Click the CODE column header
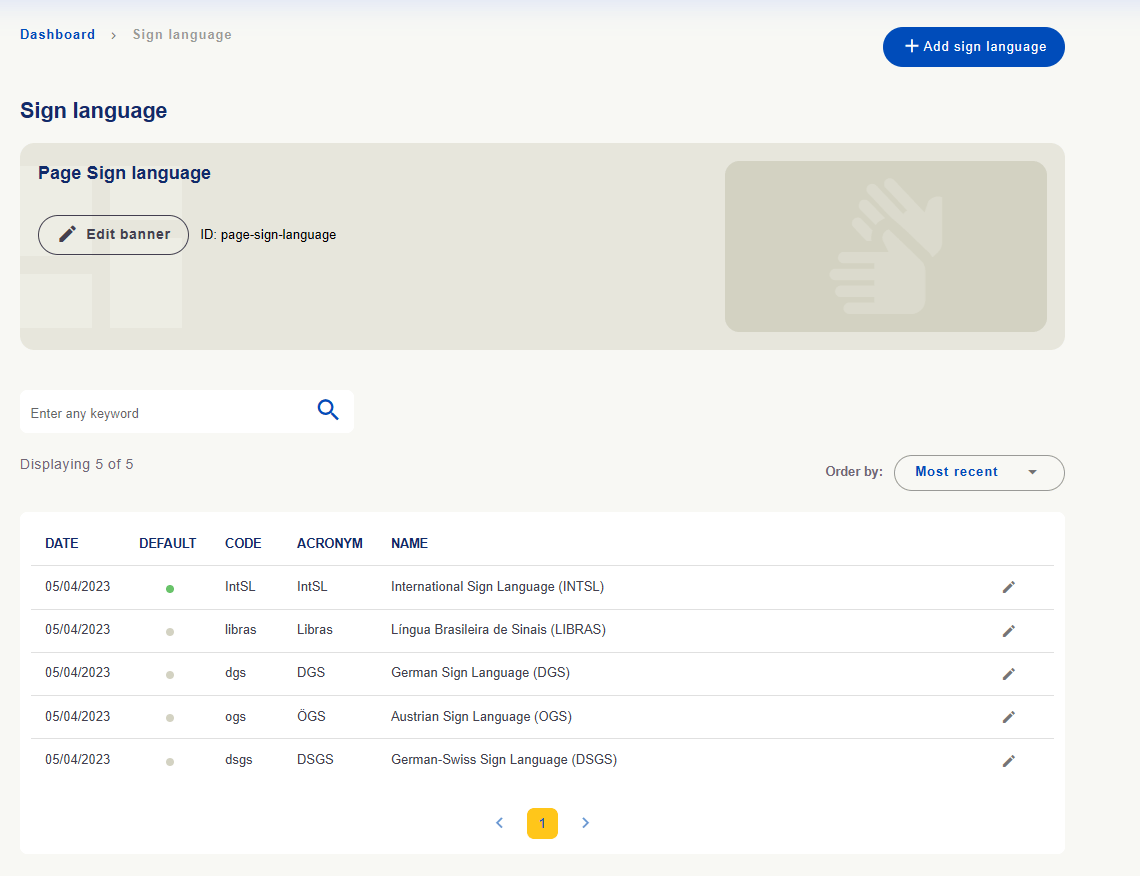Screen dimensions: 1140x876 [243, 543]
